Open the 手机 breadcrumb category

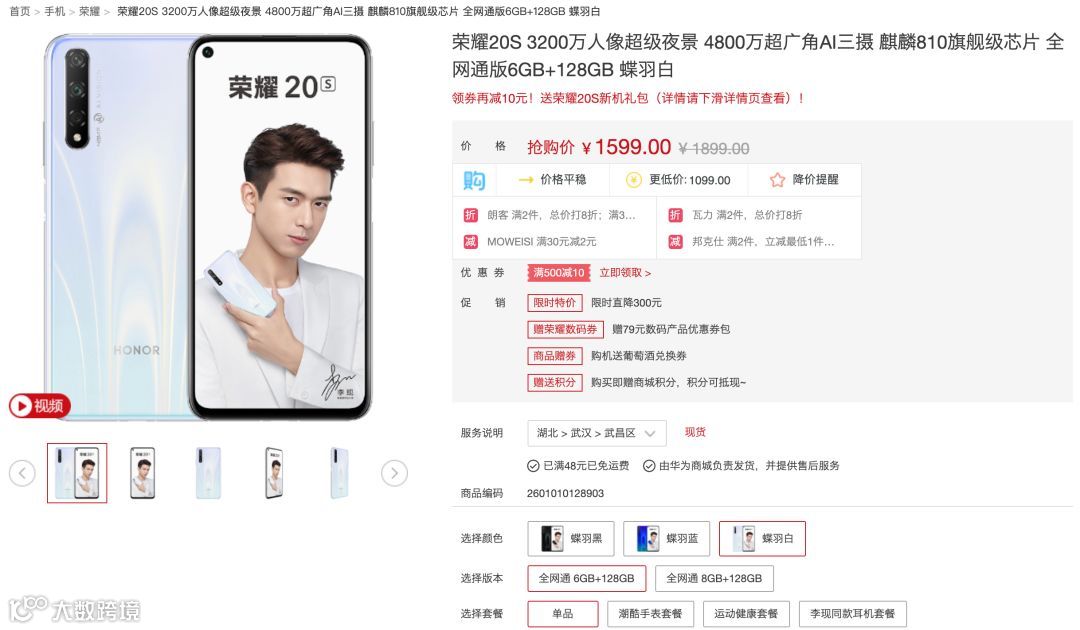tap(54, 11)
